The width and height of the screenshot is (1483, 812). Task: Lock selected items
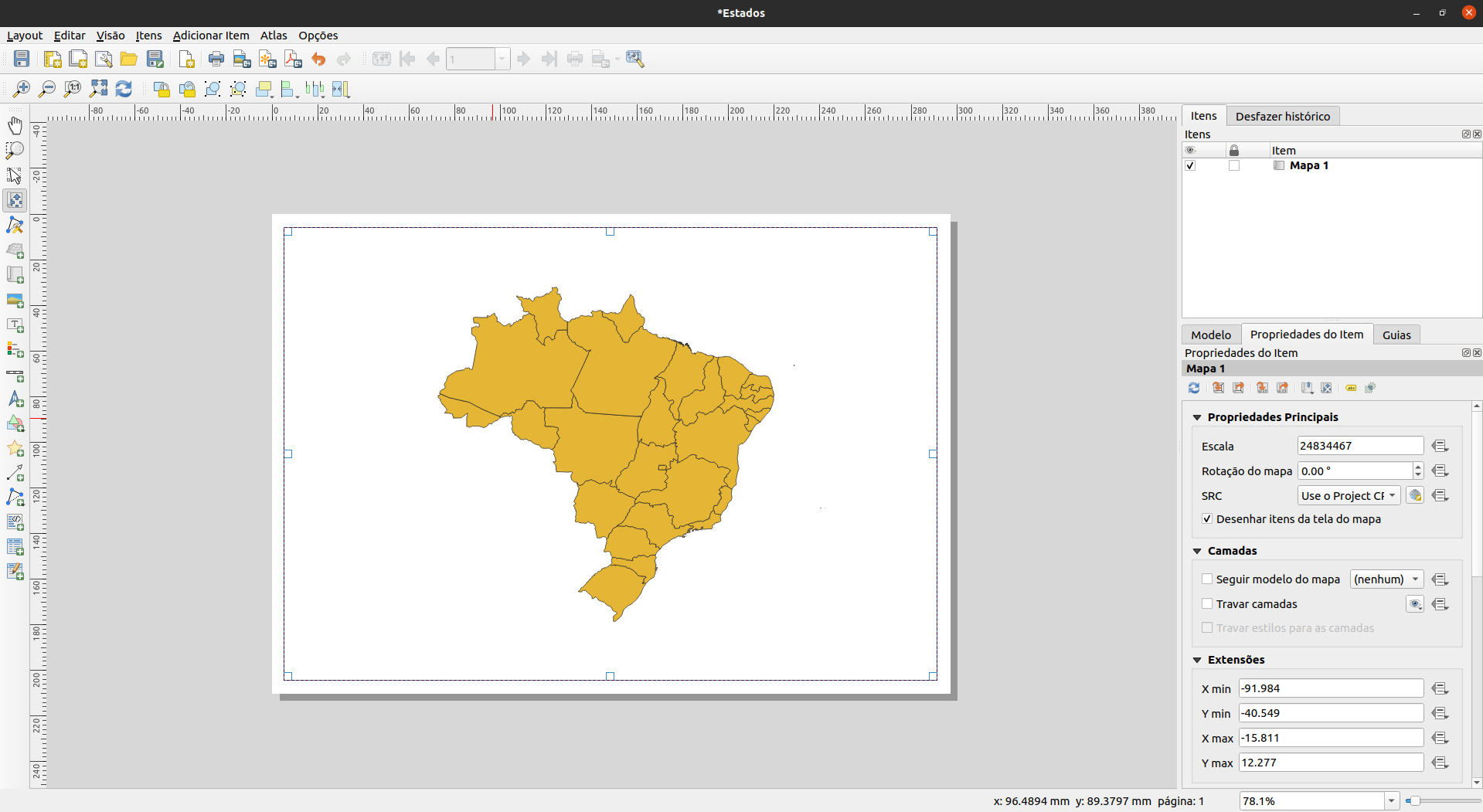162,89
